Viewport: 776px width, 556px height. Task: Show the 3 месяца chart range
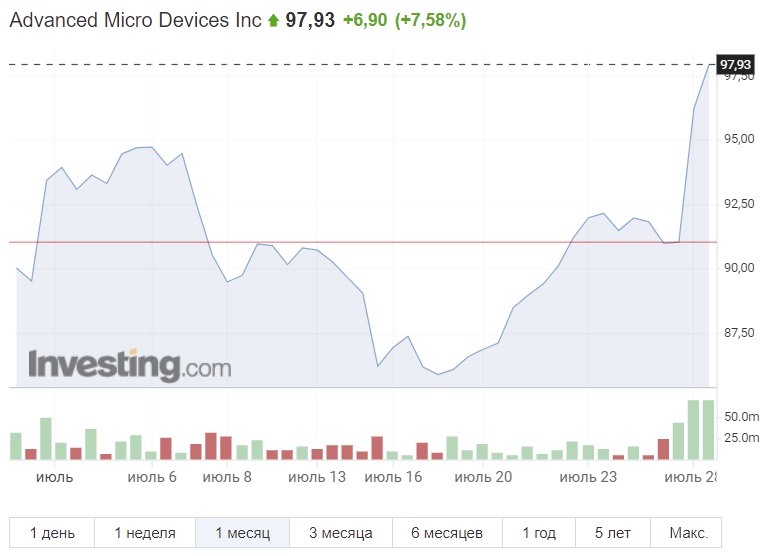click(x=340, y=532)
